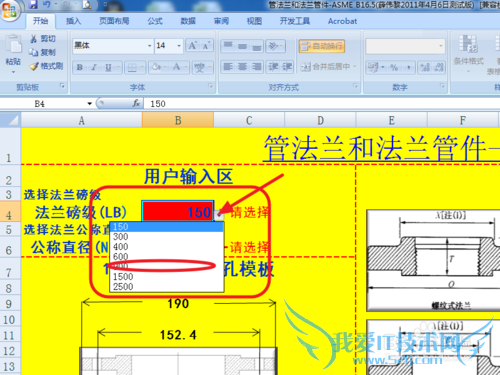Screen dimensions: 500x375
Task: Apply the comma style number format
Action: [x=409, y=67]
